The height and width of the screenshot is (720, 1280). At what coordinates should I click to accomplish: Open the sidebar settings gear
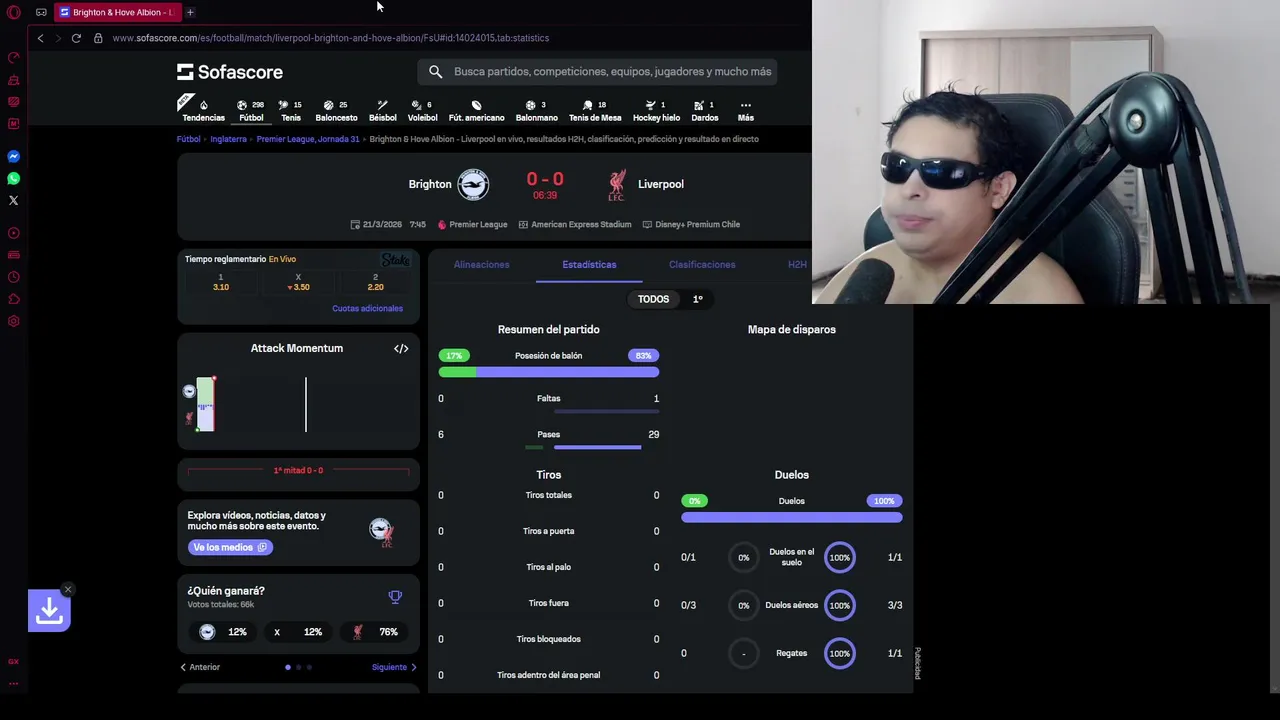(x=14, y=321)
